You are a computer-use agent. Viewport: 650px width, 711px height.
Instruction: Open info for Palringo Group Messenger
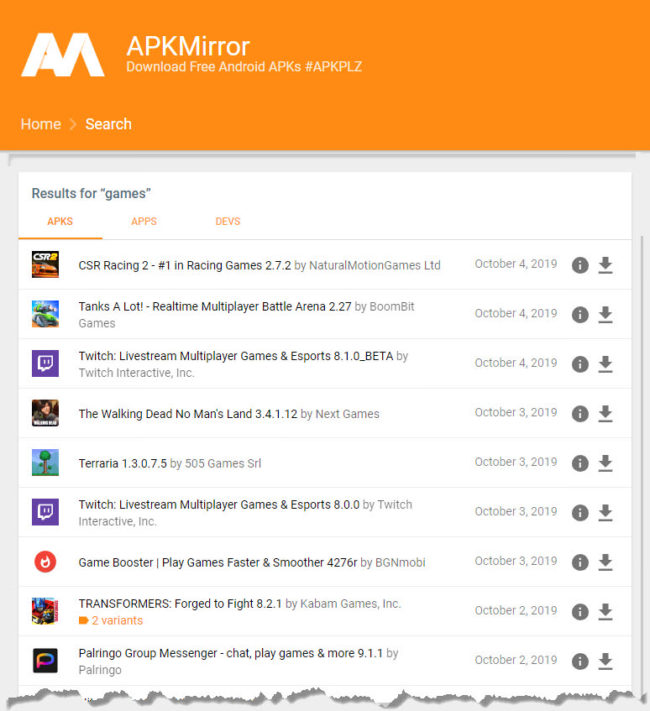pos(580,661)
